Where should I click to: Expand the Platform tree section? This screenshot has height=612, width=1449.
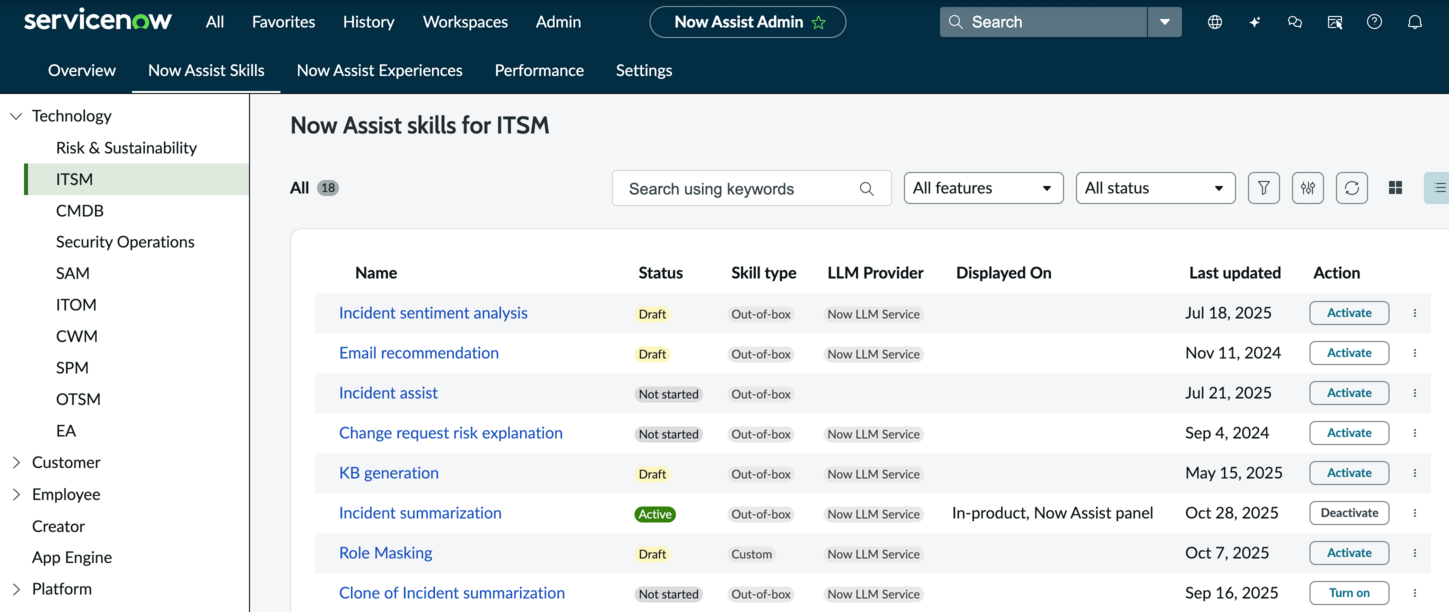[x=16, y=589]
